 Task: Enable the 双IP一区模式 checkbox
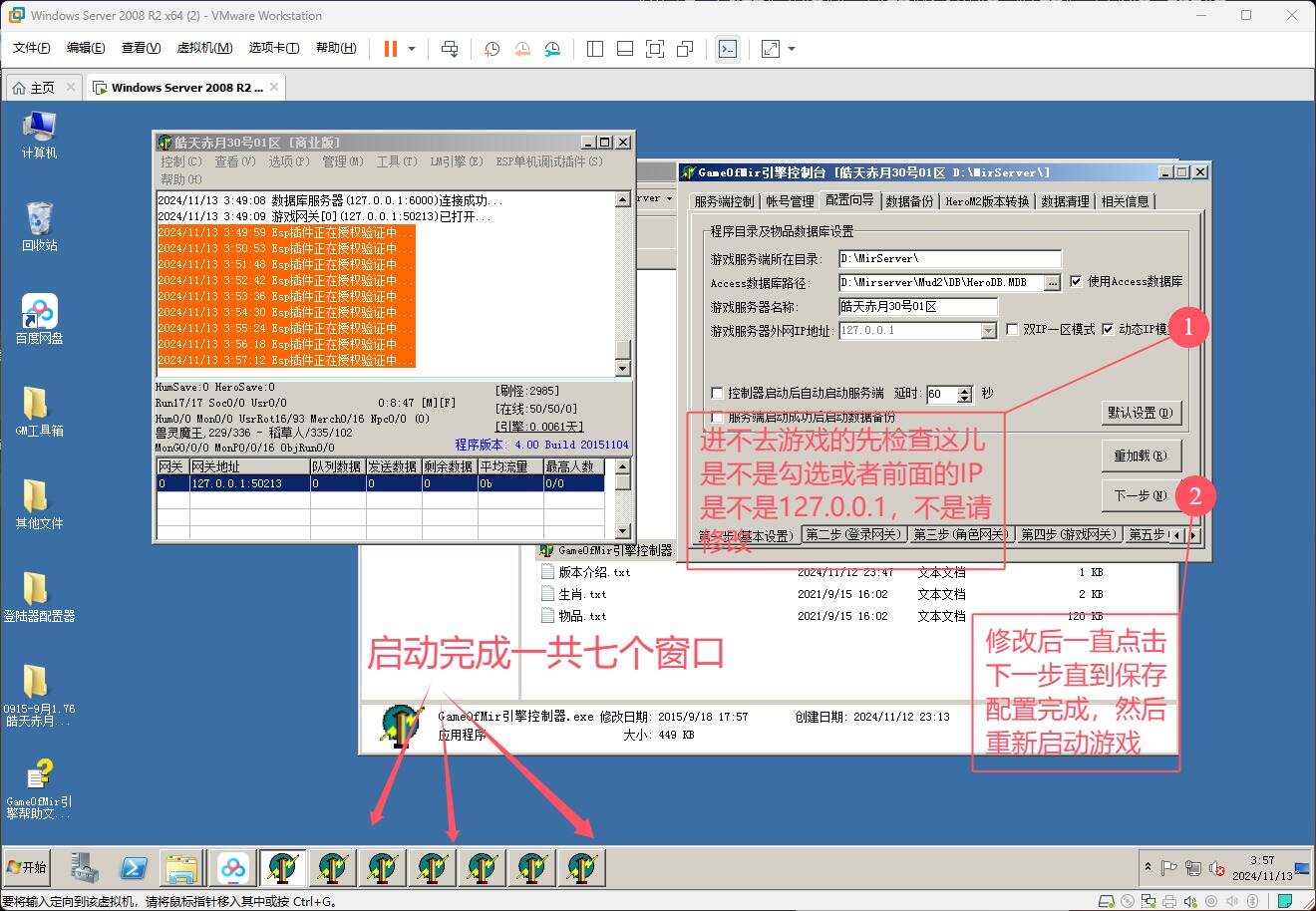coord(1012,330)
